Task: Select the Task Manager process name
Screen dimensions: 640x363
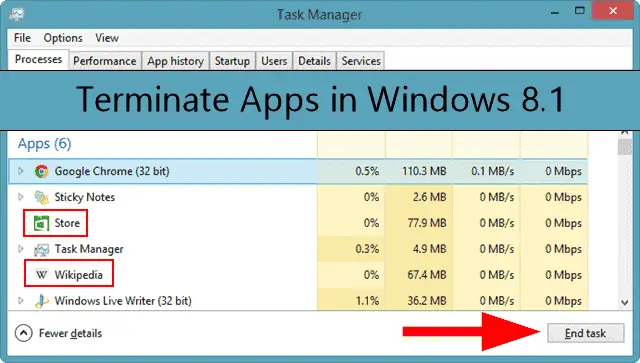Action: (89, 249)
